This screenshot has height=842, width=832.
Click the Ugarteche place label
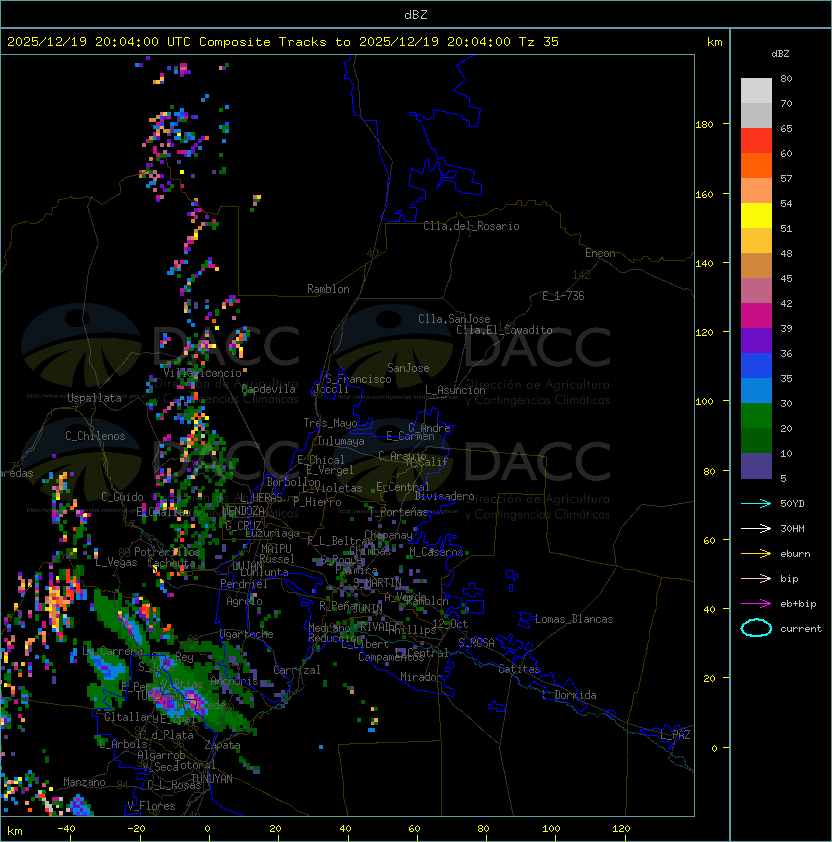247,634
